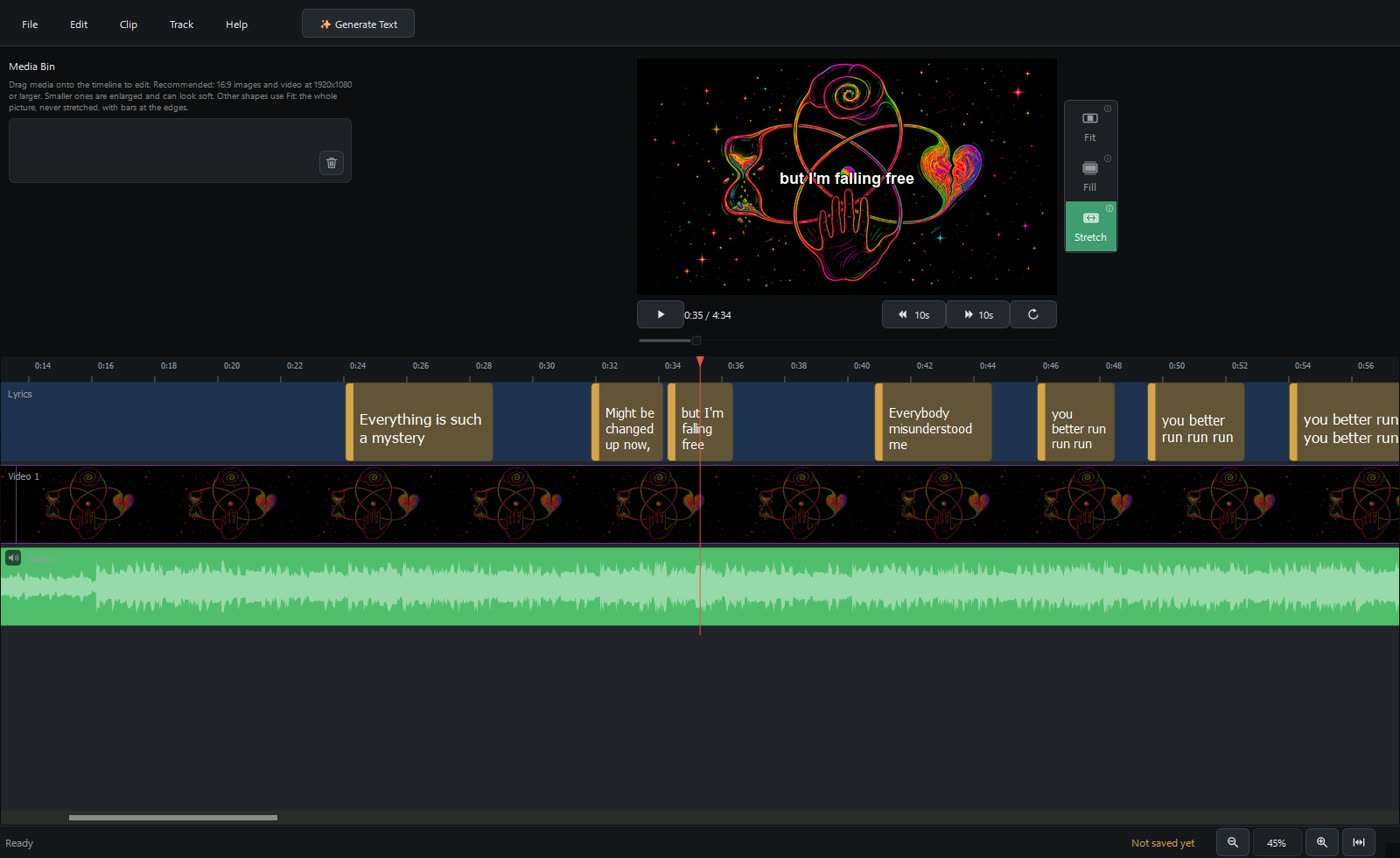This screenshot has height=858, width=1400.
Task: Click the Media Bin drop area
Action: [180, 150]
